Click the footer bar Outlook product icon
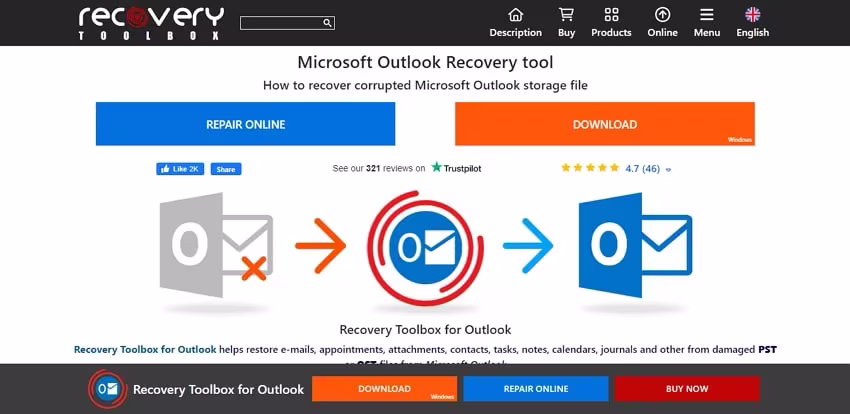Image resolution: width=850 pixels, height=414 pixels. click(108, 389)
